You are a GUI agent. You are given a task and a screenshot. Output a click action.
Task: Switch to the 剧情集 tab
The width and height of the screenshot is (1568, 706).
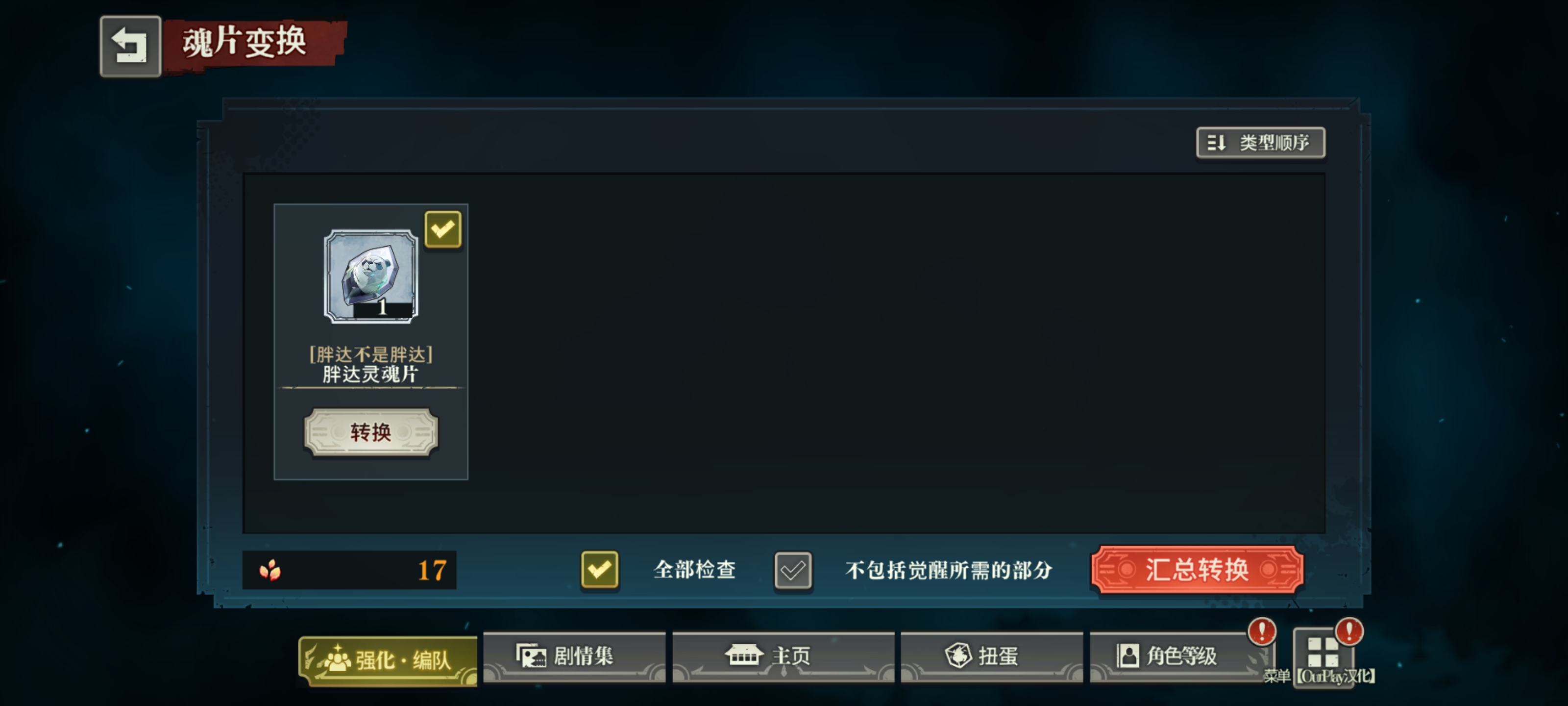tap(574, 656)
